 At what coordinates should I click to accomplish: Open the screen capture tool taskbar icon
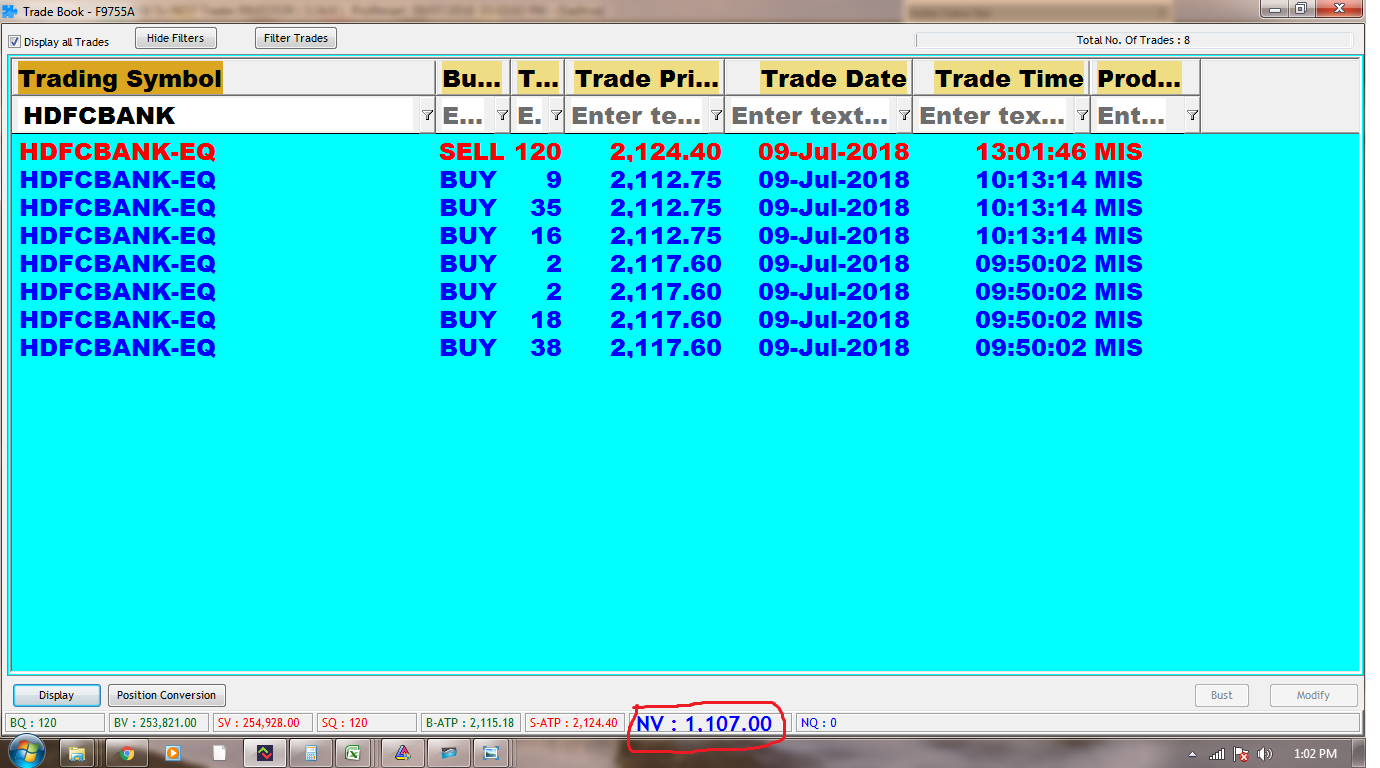[490, 753]
